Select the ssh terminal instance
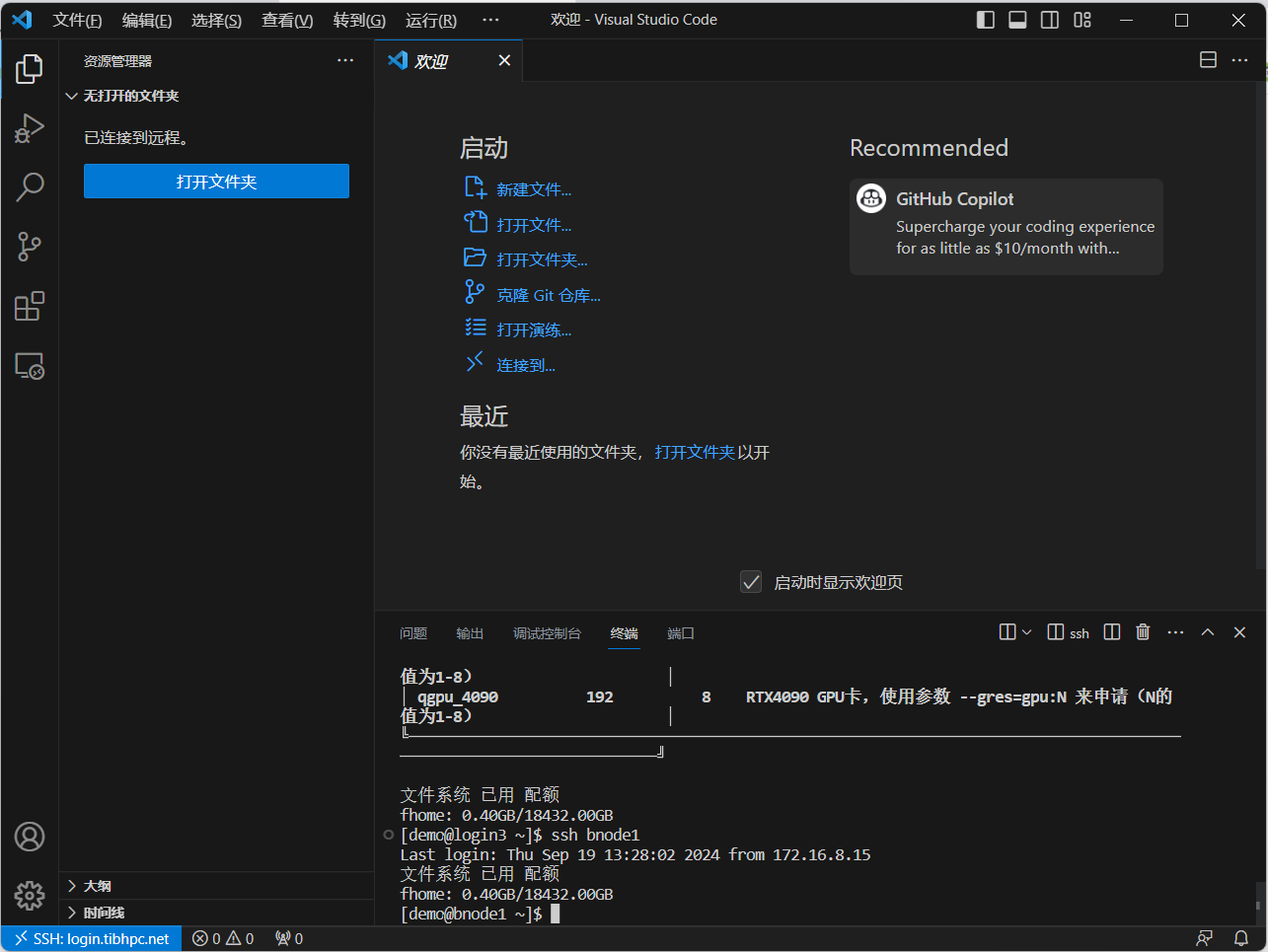The width and height of the screenshot is (1268, 952). [x=1069, y=632]
